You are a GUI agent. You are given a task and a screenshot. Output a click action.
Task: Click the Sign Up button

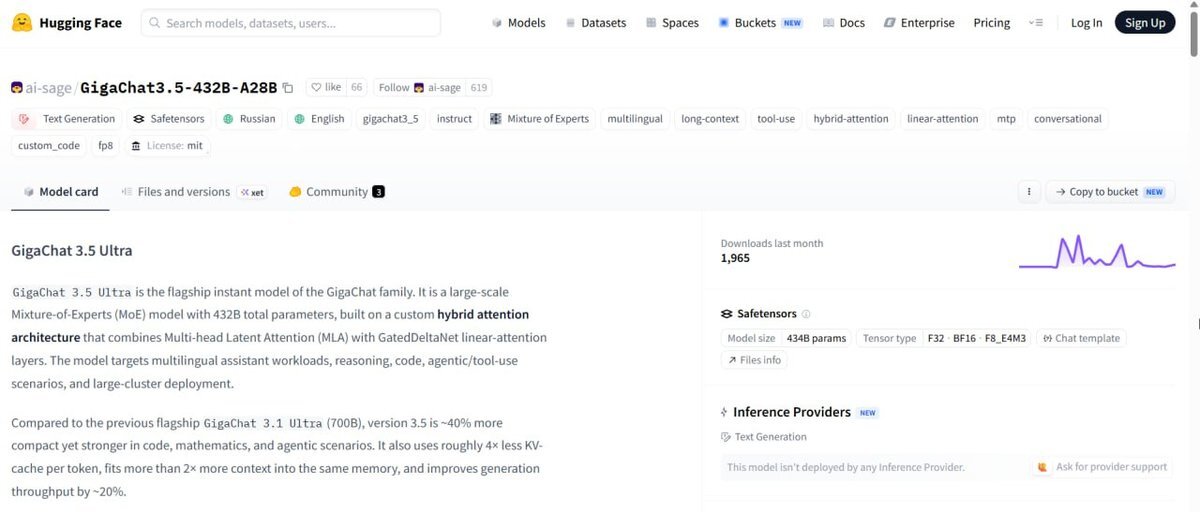tap(1145, 23)
